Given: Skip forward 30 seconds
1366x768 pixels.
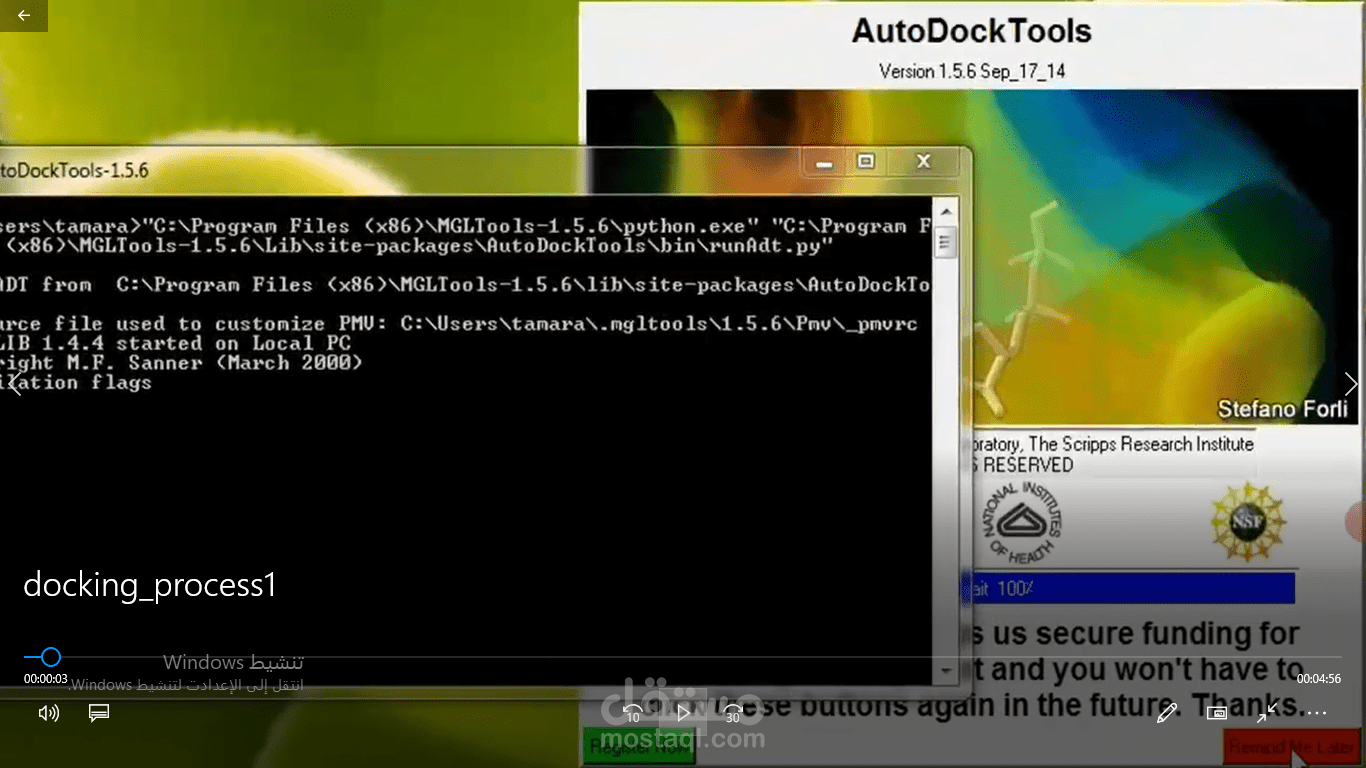Looking at the screenshot, I should click(733, 713).
